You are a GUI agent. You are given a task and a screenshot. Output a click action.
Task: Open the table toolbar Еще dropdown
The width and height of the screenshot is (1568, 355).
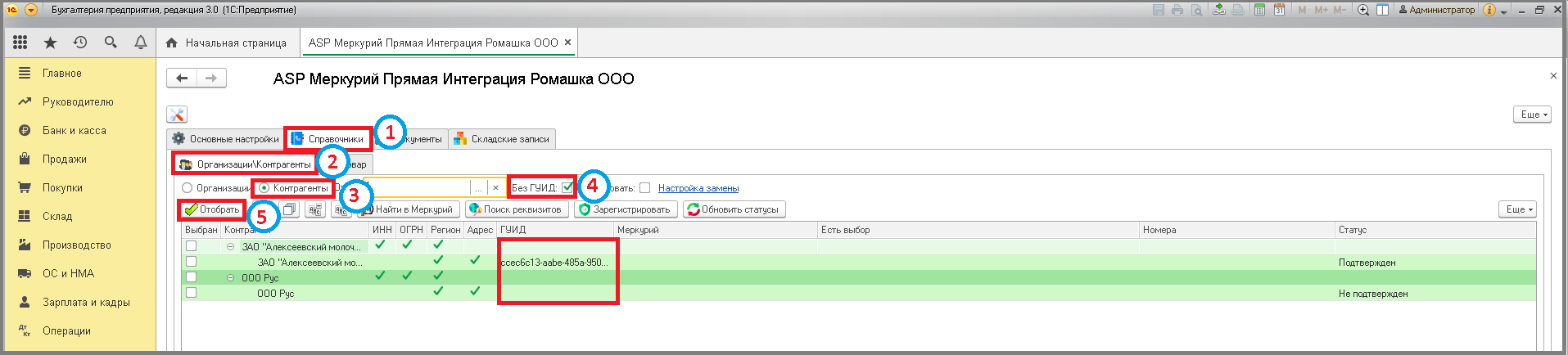[1517, 209]
